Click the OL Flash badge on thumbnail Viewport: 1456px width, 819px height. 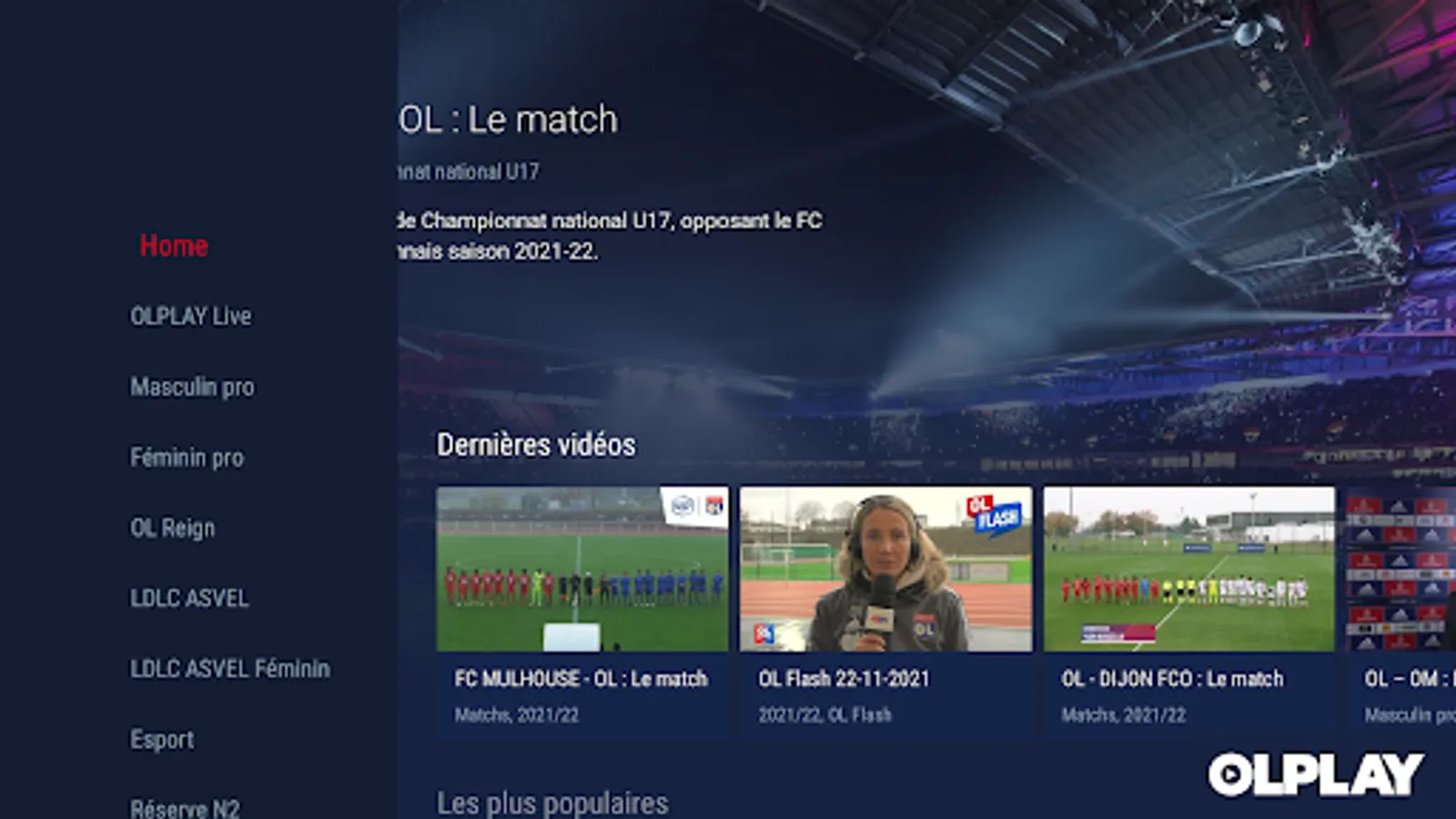click(x=994, y=513)
